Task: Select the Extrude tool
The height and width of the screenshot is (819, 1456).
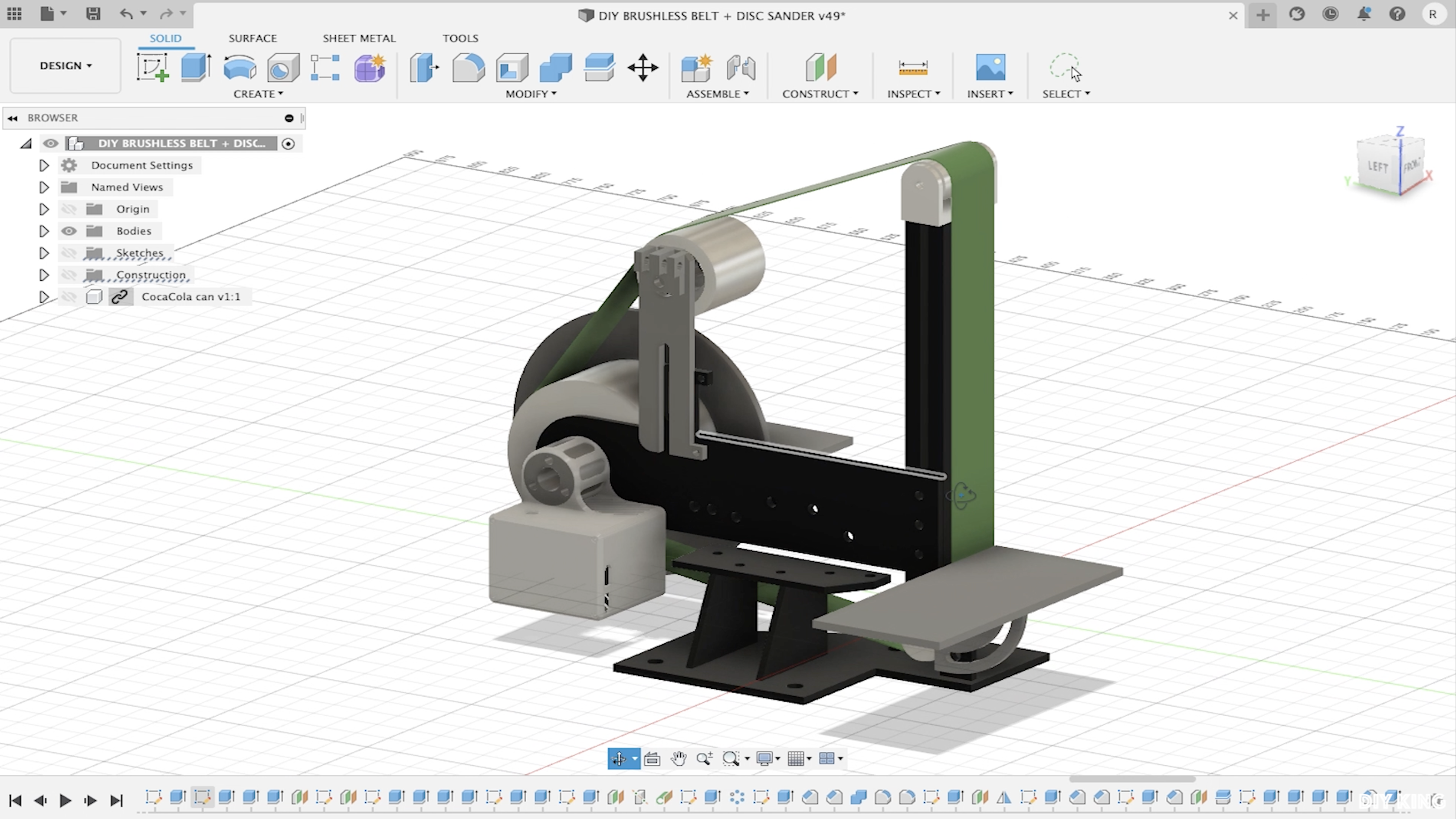Action: (x=195, y=68)
